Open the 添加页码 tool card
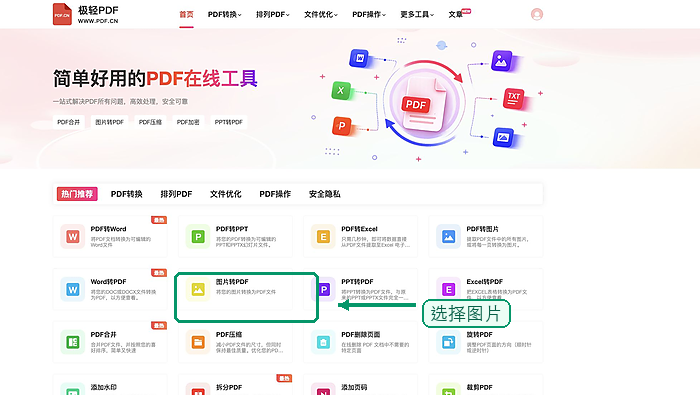This screenshot has width=700, height=395. [360, 385]
